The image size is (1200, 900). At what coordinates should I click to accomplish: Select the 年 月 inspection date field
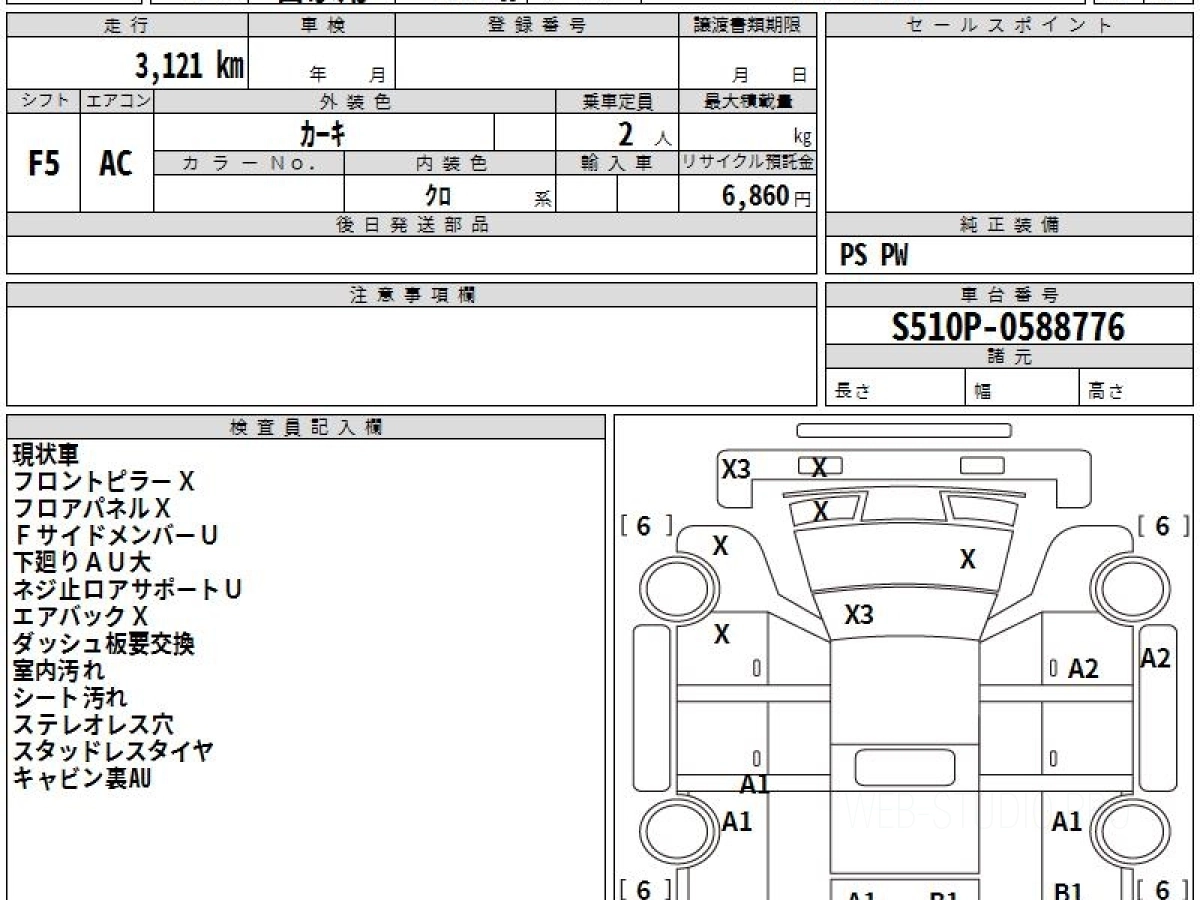click(x=322, y=63)
